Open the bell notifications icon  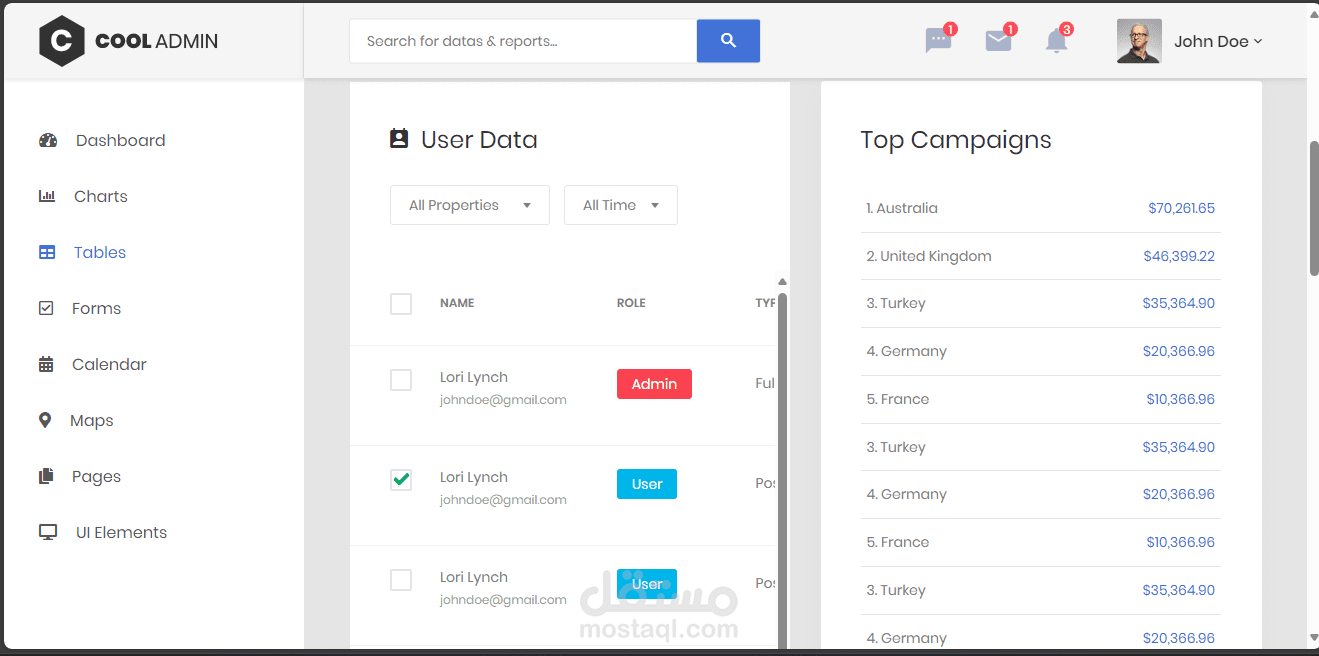[x=1056, y=41]
